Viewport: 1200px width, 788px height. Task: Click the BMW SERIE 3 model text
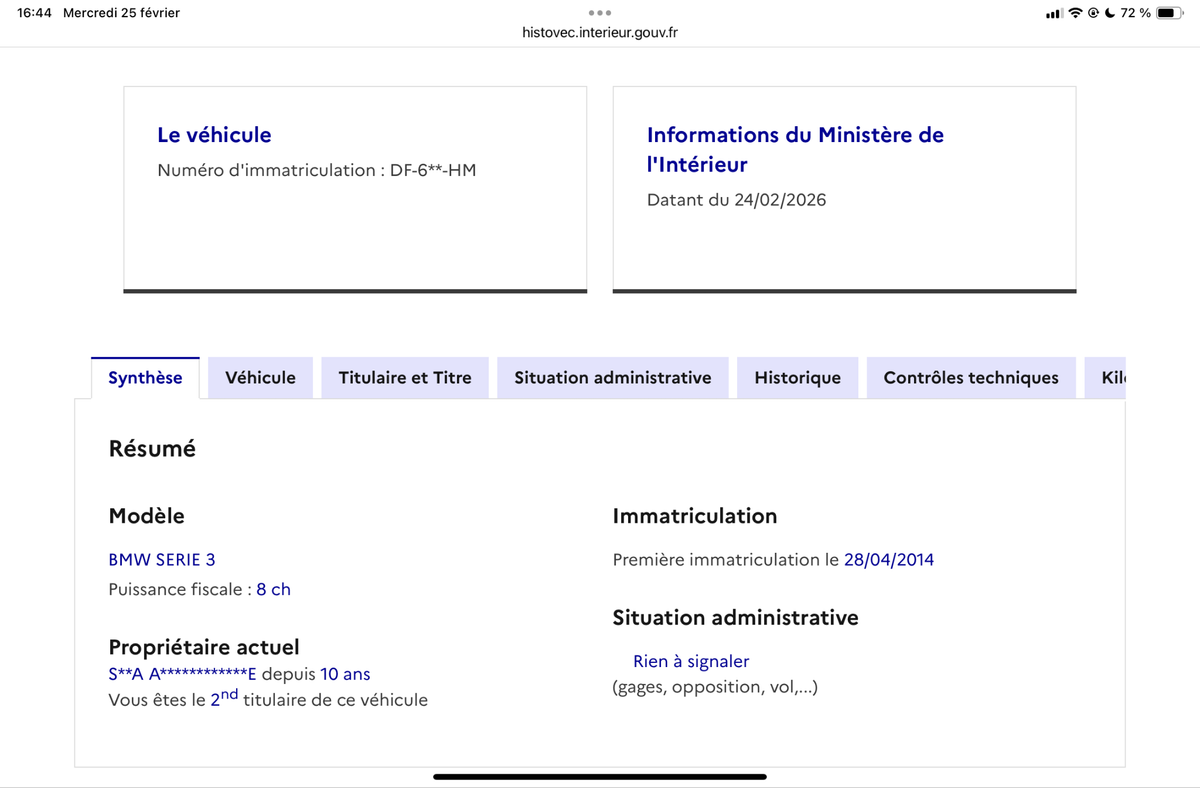162,560
